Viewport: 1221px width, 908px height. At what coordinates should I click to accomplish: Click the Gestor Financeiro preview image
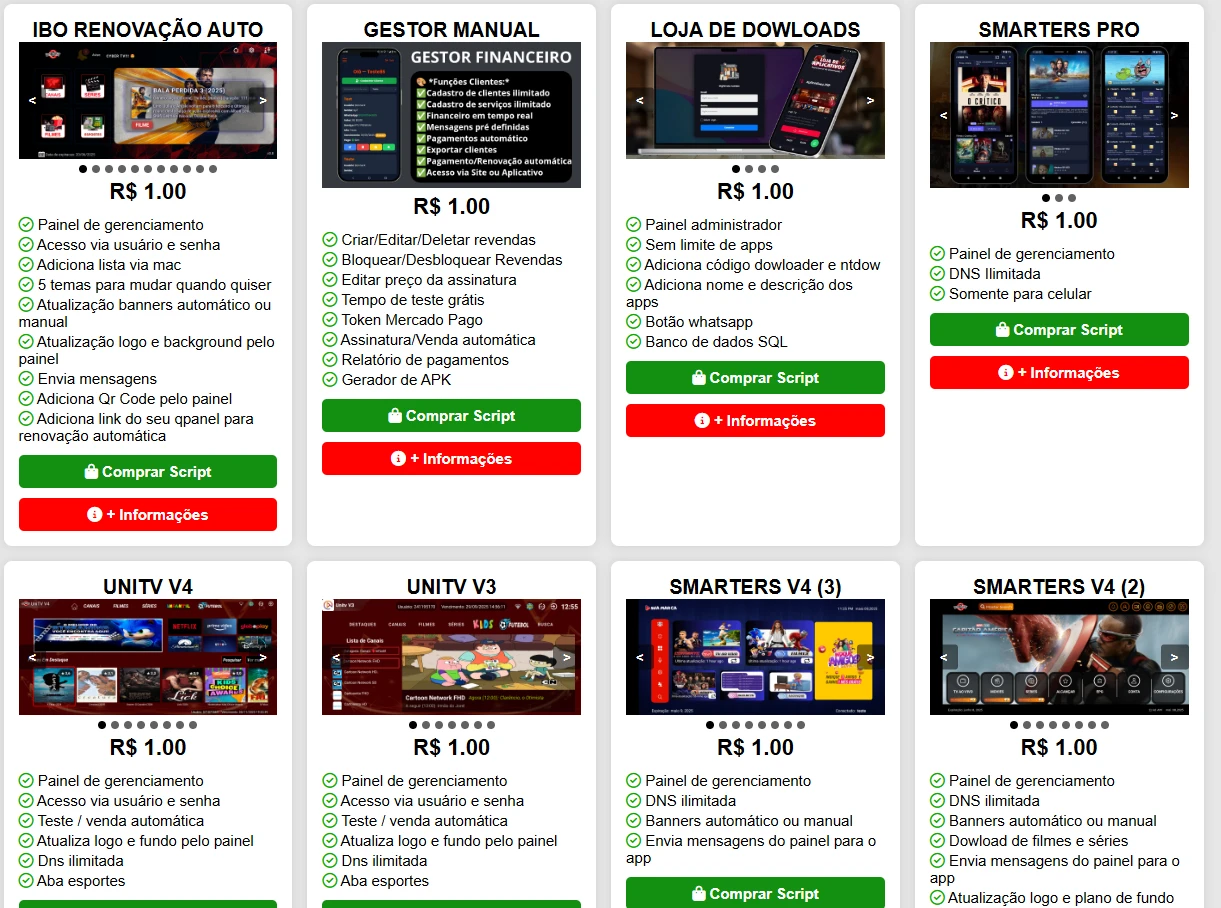coord(451,115)
